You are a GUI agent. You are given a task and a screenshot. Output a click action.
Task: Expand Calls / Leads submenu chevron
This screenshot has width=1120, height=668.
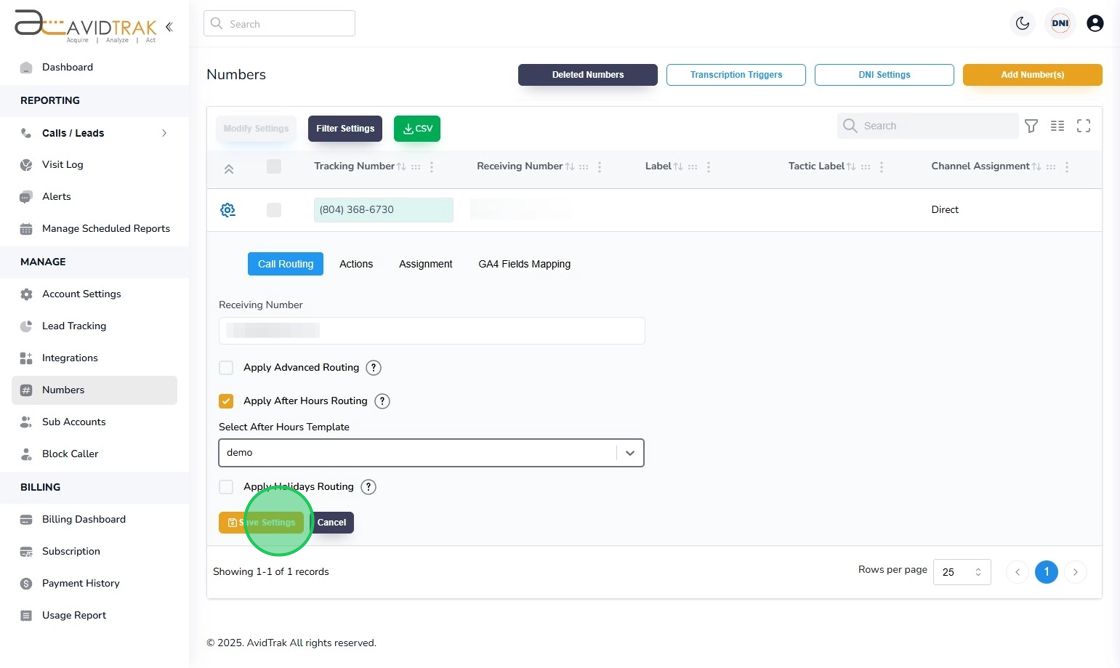[164, 133]
